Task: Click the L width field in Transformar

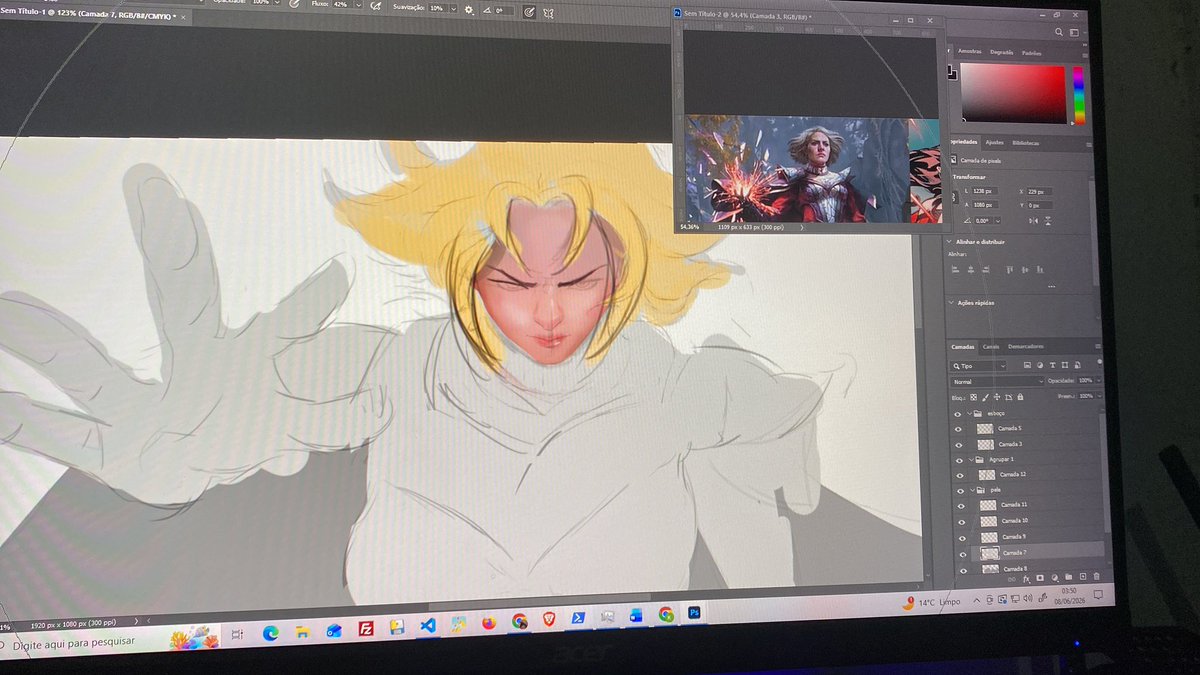Action: pyautogui.click(x=985, y=191)
